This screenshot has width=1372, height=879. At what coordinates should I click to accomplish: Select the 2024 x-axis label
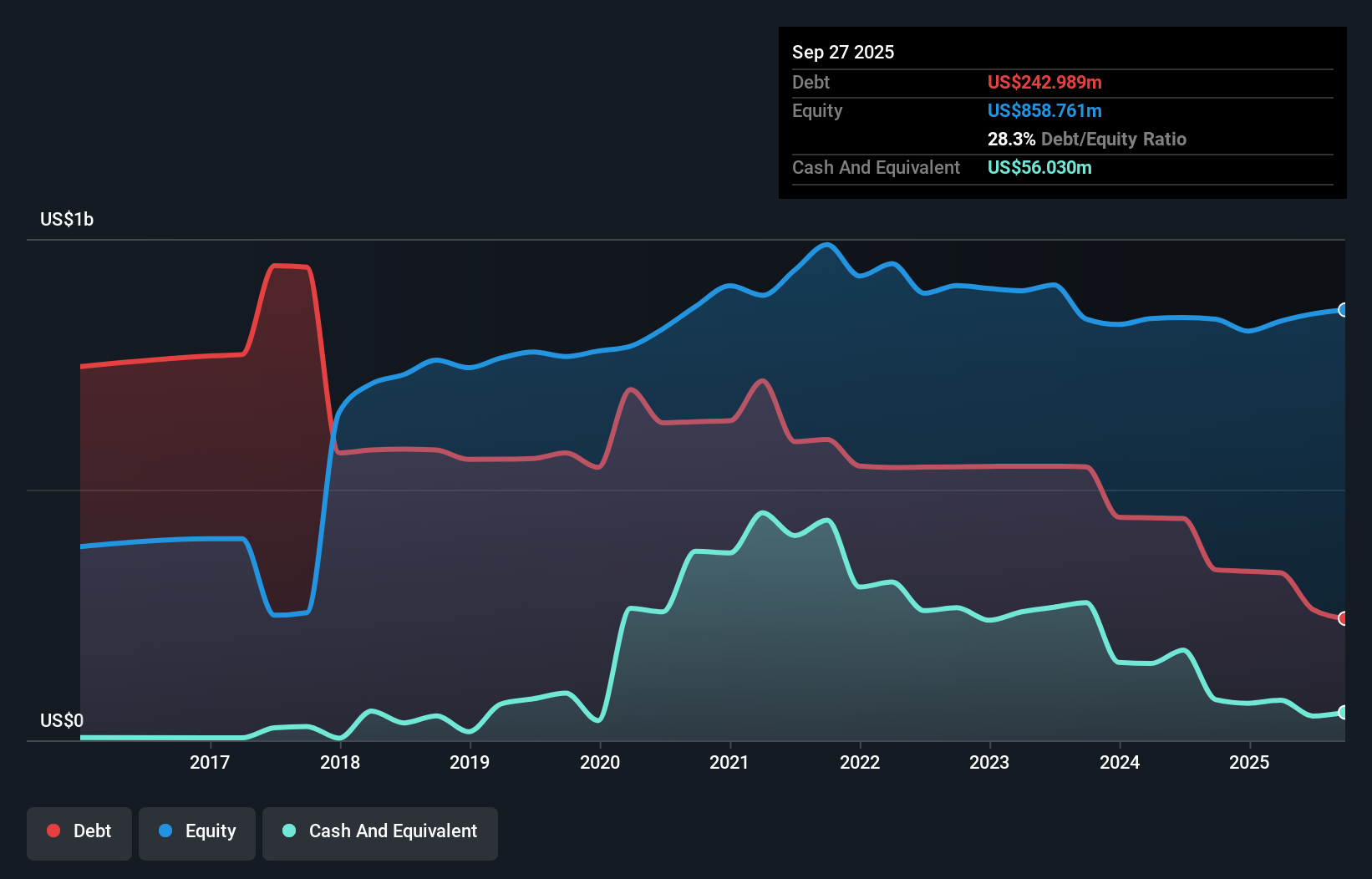coord(1120,762)
